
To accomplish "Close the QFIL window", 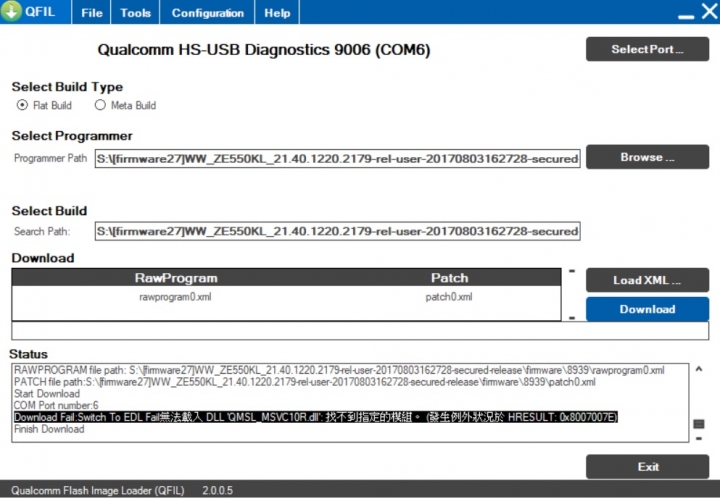I will (709, 11).
